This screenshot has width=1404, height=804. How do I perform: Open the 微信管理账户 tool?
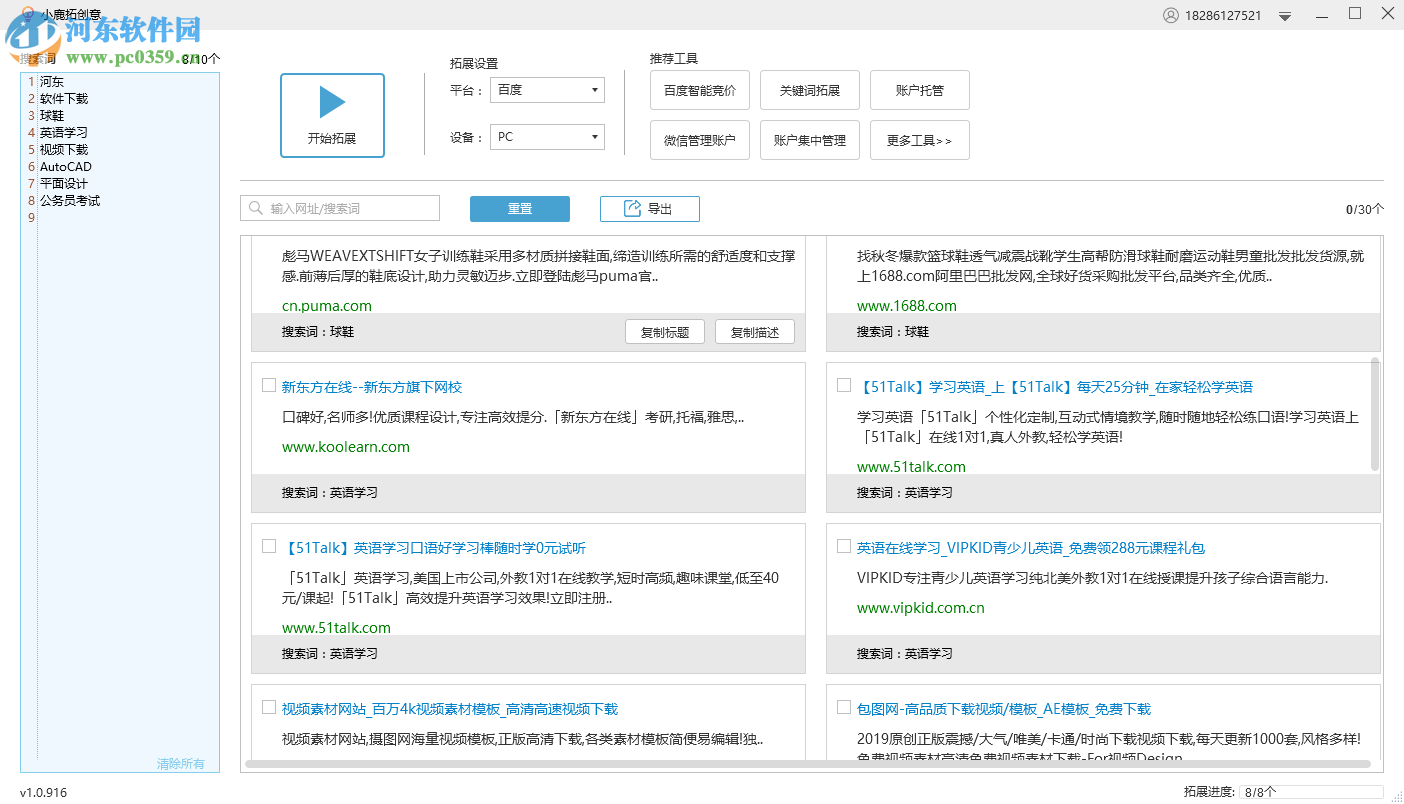[699, 139]
